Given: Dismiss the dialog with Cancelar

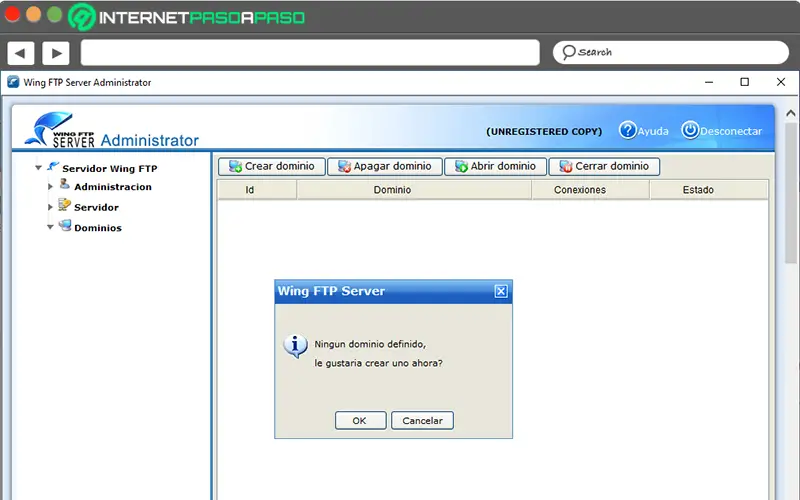Looking at the screenshot, I should [422, 420].
